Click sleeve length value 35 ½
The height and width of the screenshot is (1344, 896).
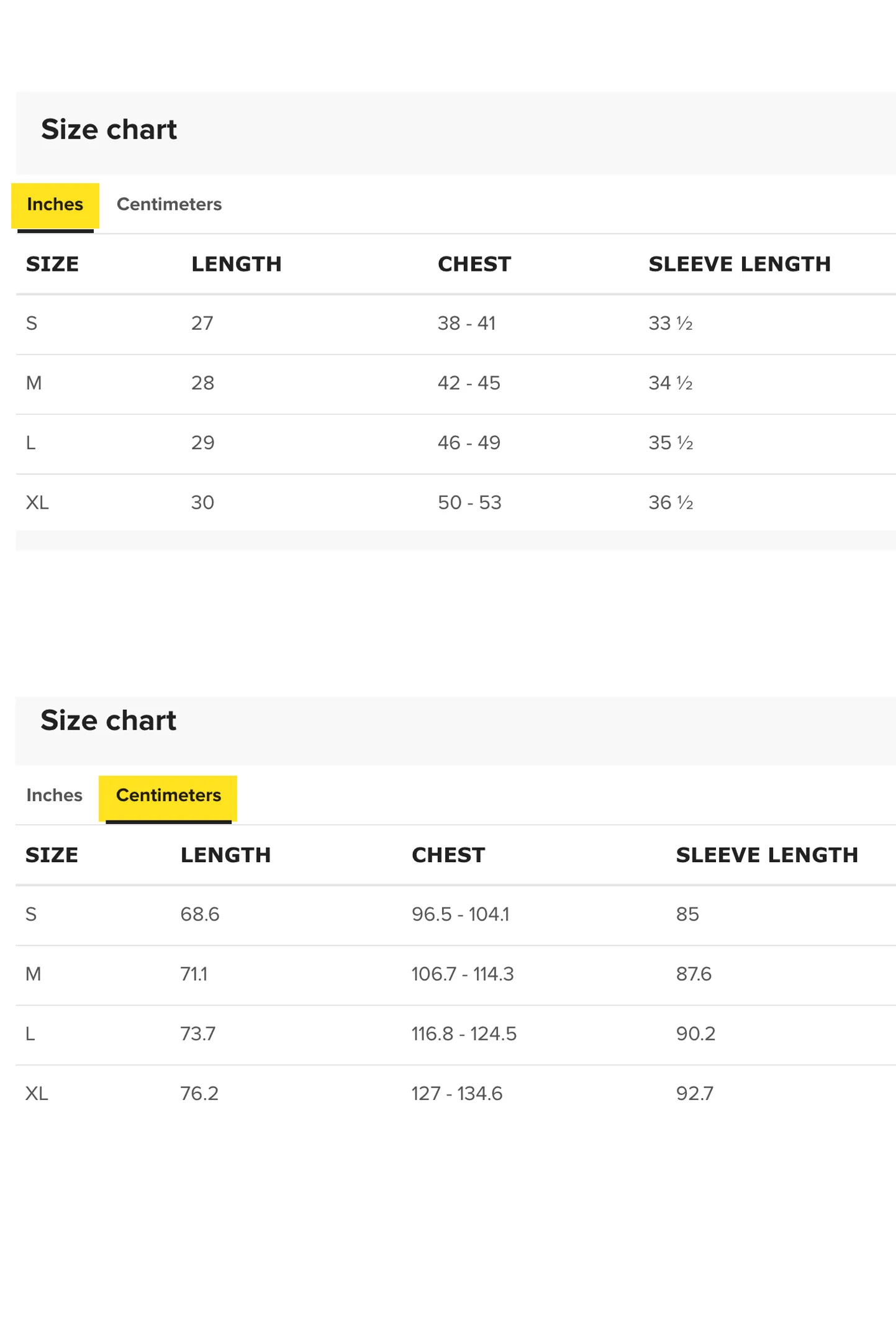pyautogui.click(x=671, y=443)
